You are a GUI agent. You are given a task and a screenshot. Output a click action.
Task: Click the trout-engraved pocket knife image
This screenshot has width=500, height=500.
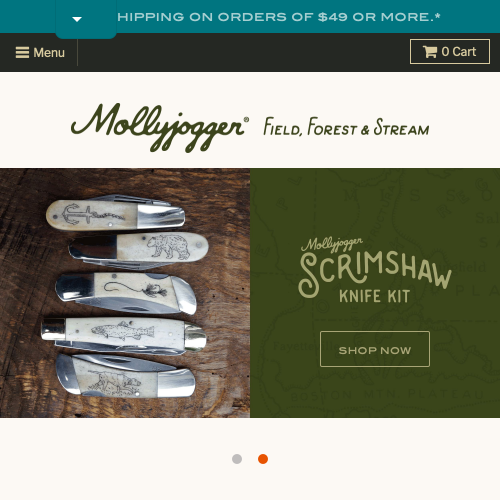click(124, 335)
